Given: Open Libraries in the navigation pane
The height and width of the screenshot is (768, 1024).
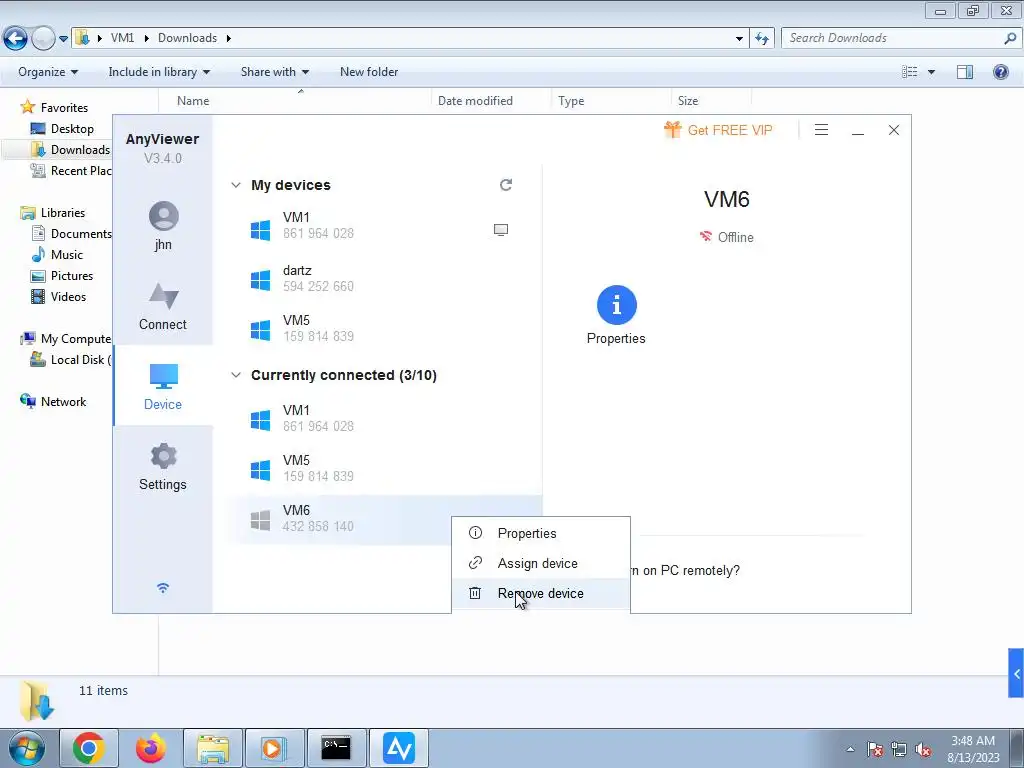Looking at the screenshot, I should click(53, 213).
